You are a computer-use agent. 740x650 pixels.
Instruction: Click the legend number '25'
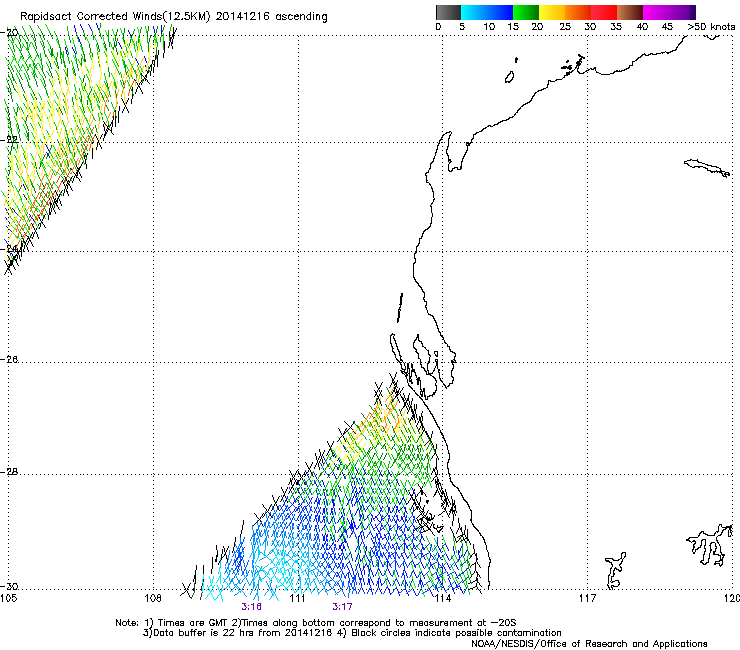(564, 27)
